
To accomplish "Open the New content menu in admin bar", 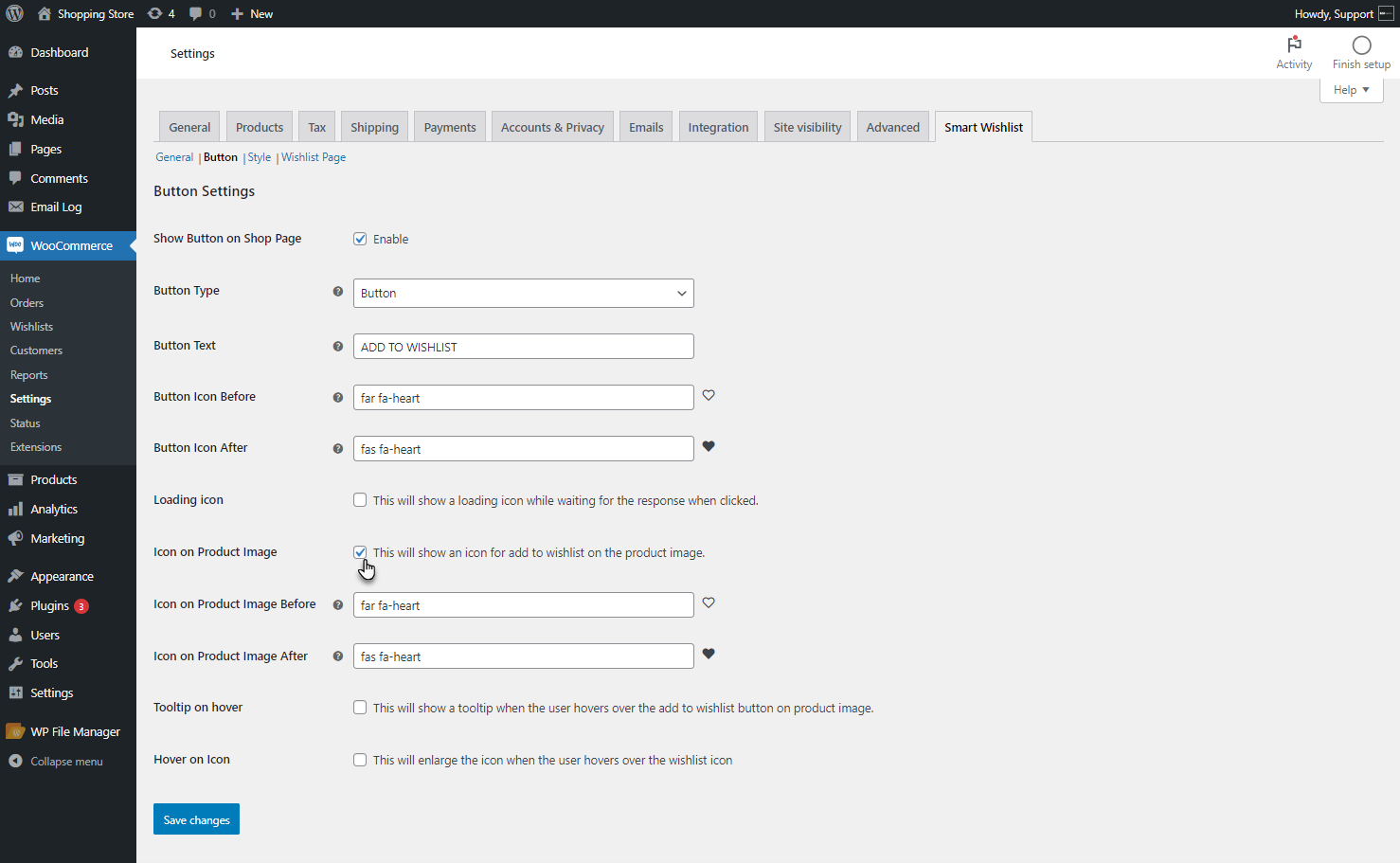I will [252, 13].
